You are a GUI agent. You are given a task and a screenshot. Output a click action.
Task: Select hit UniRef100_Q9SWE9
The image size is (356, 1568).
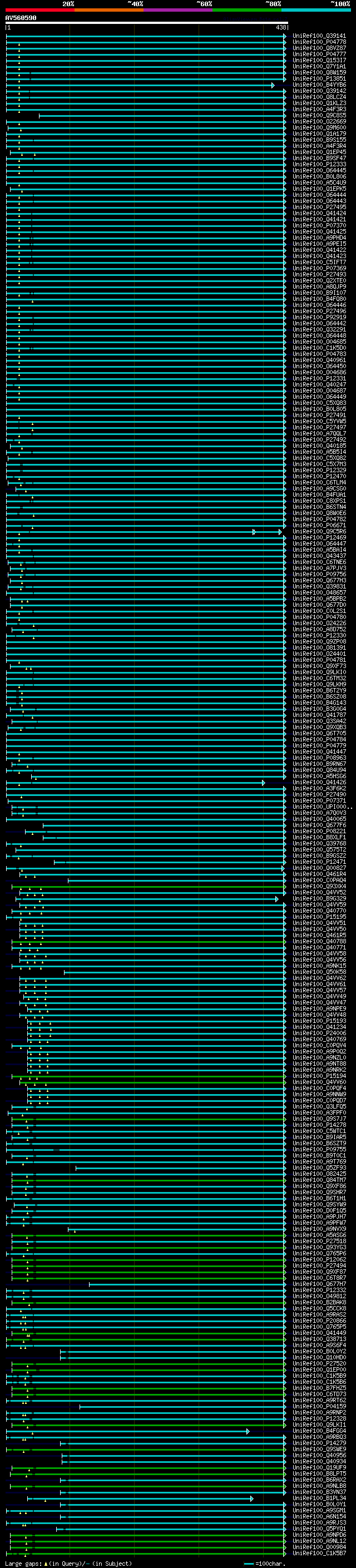[319, 1450]
